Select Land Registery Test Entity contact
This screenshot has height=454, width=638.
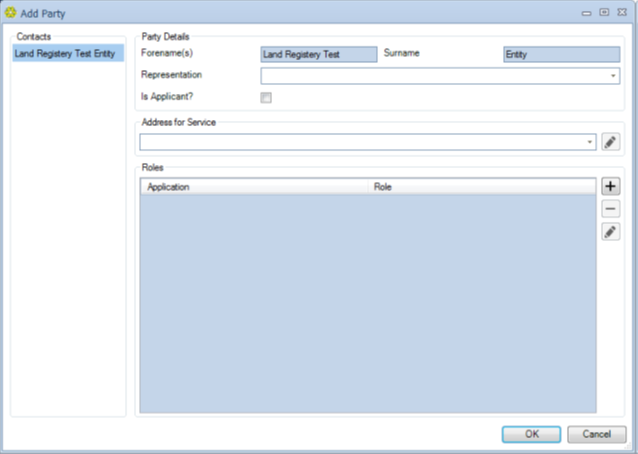pyautogui.click(x=68, y=54)
